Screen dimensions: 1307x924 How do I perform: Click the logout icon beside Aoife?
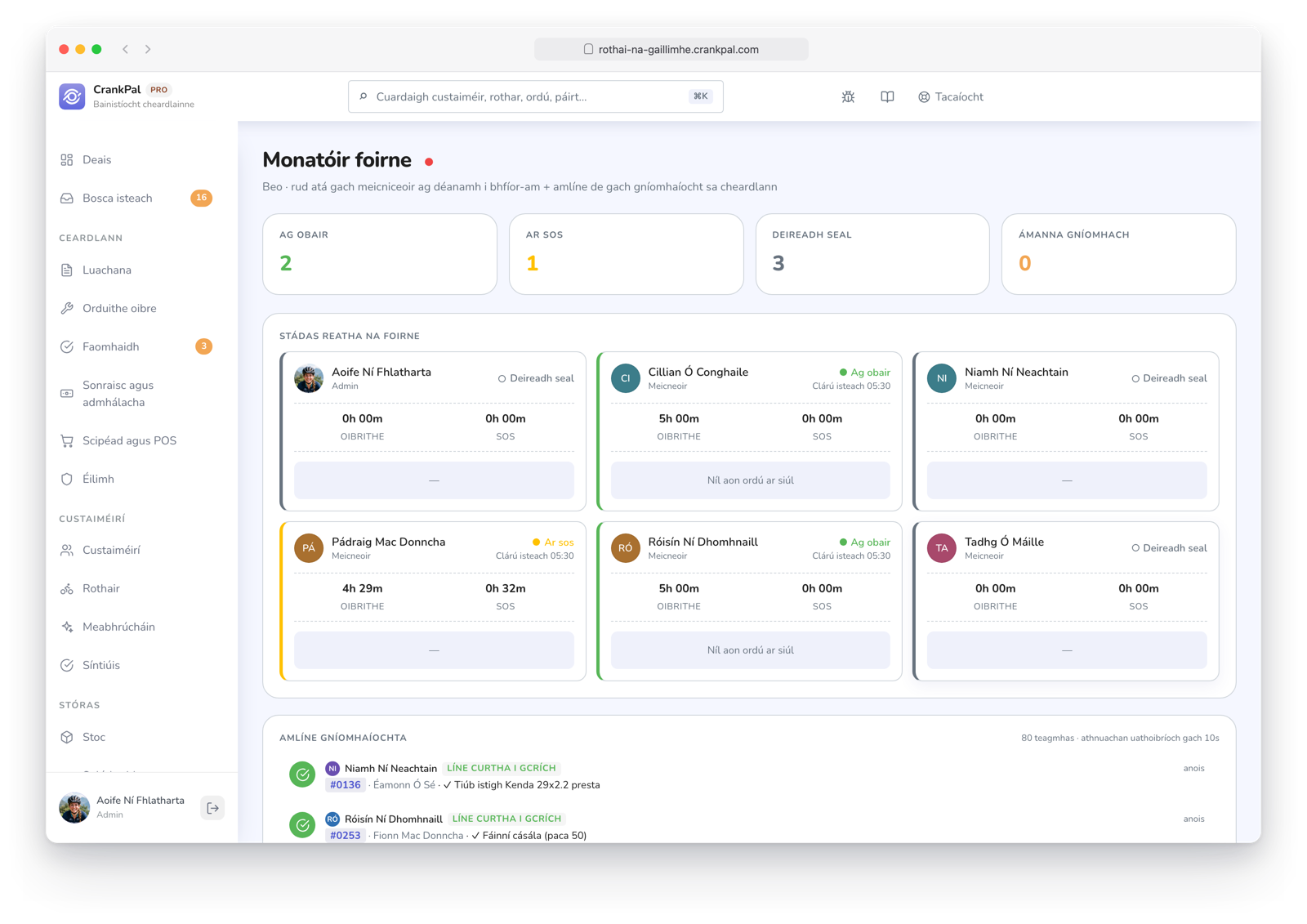[212, 808]
